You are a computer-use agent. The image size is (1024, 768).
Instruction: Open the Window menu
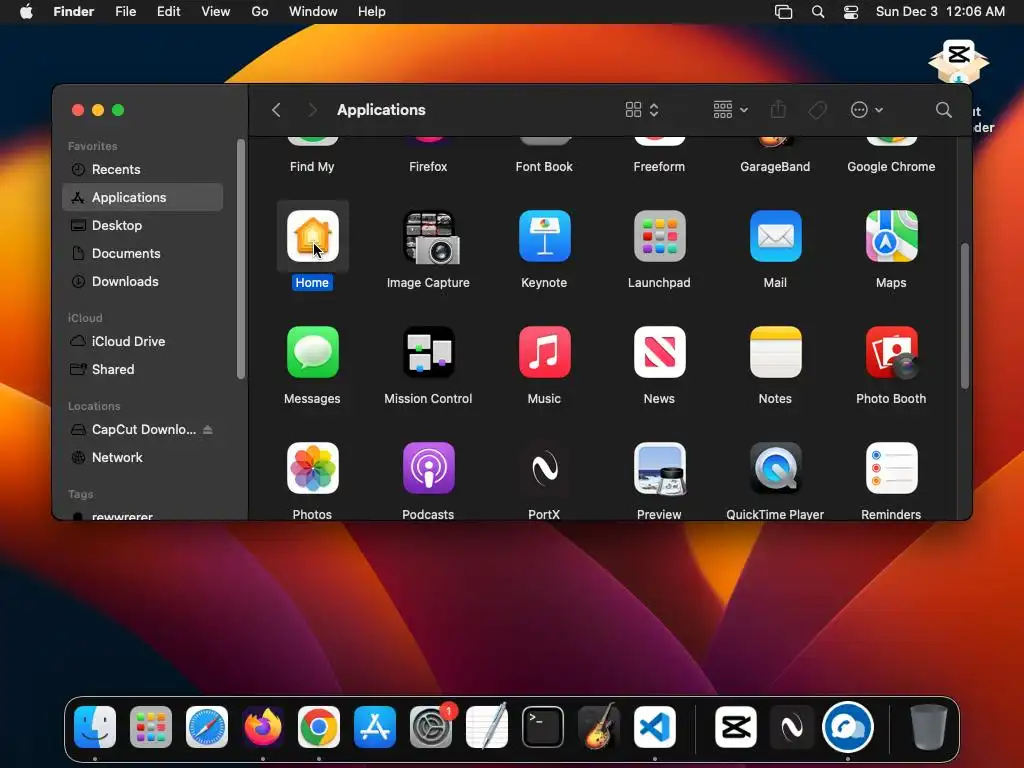[313, 12]
